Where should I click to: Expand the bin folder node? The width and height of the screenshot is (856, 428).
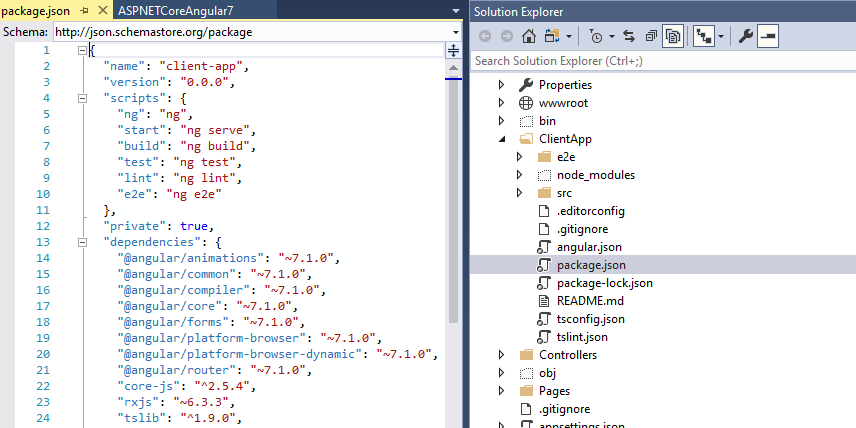(x=502, y=121)
